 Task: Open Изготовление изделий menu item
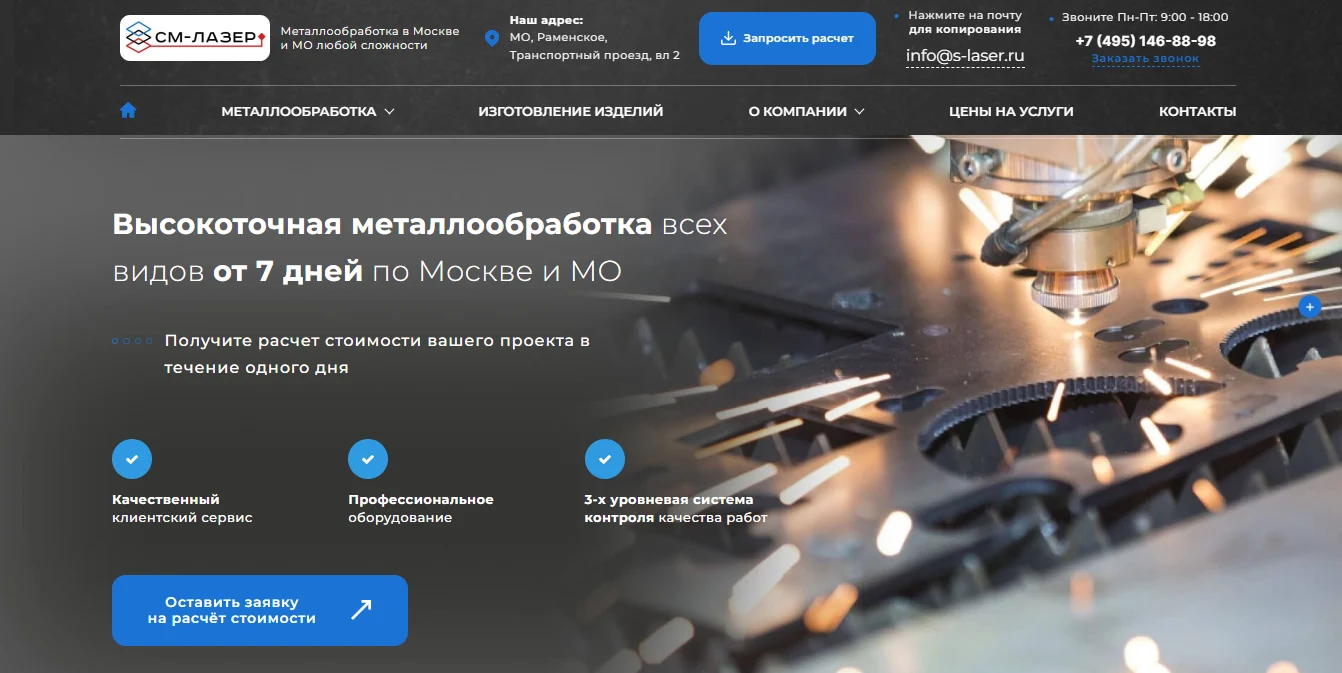coord(570,112)
